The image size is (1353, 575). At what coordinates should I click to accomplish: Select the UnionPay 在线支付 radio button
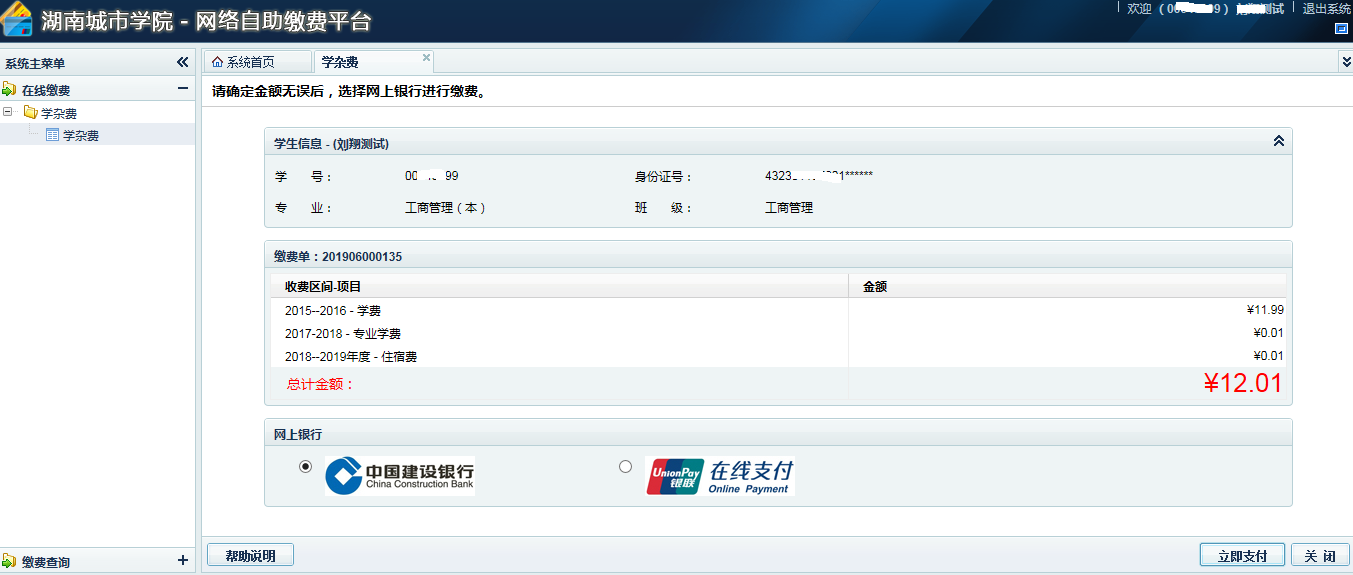(x=626, y=466)
